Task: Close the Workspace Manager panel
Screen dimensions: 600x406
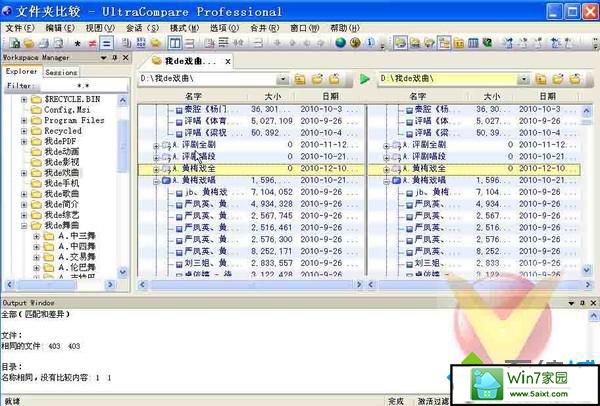Action: (126, 57)
